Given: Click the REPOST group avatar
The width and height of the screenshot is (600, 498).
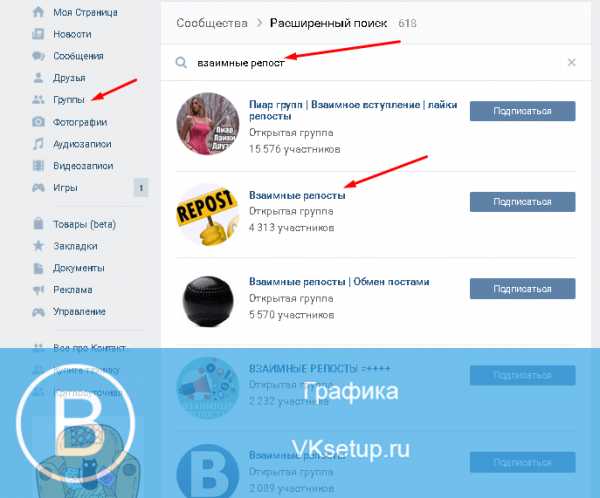Looking at the screenshot, I should coord(208,214).
